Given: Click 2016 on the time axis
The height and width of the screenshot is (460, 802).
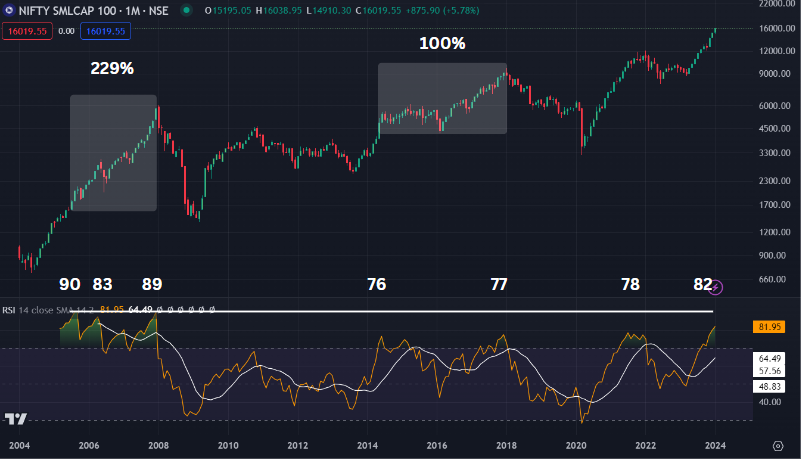Looking at the screenshot, I should point(437,446).
